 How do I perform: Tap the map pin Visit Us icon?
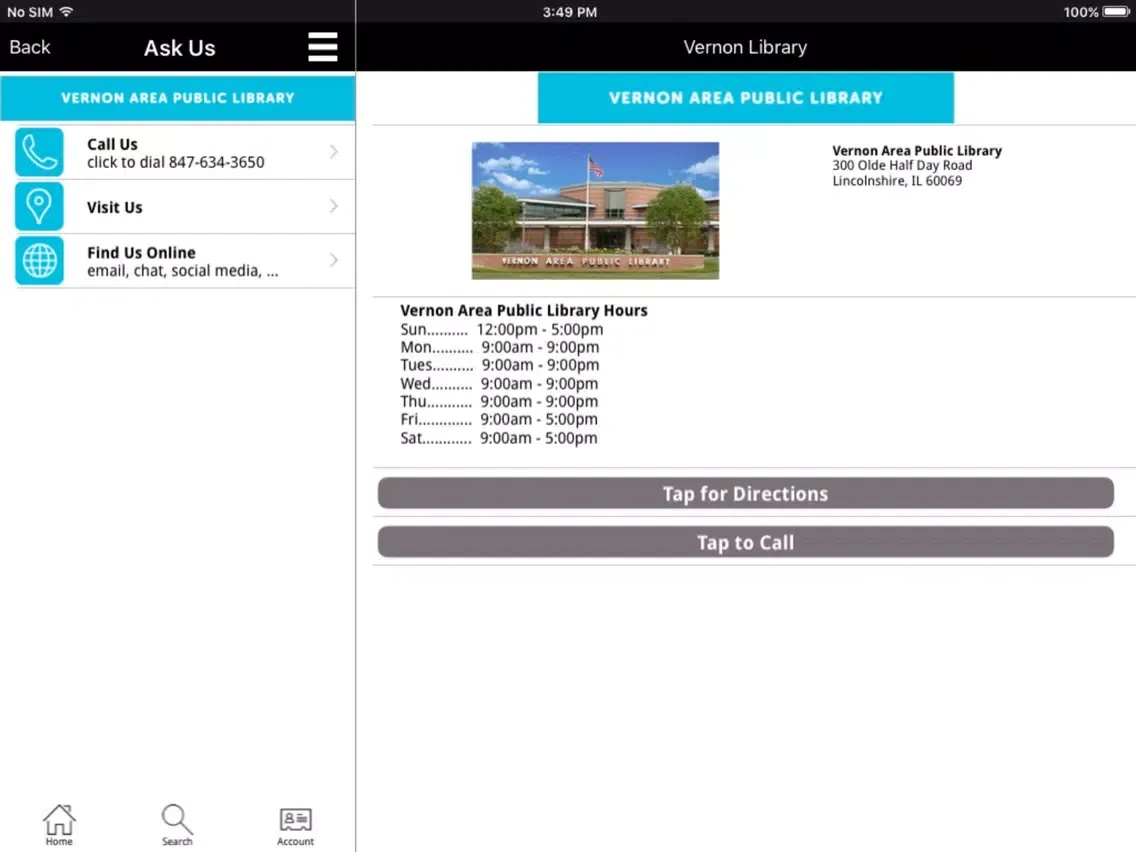coord(39,206)
